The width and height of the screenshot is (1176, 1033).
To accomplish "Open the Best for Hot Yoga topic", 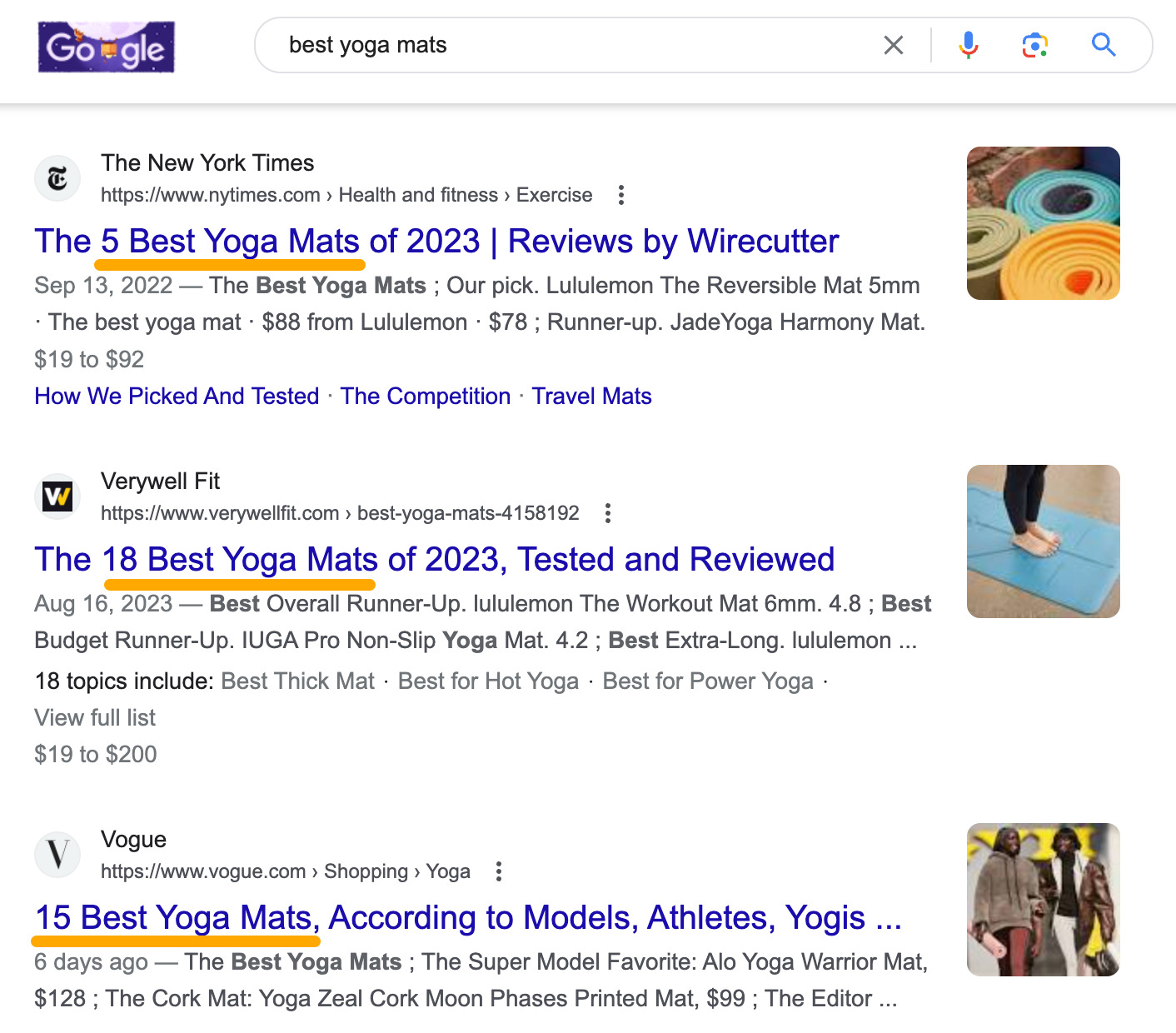I will tap(487, 681).
